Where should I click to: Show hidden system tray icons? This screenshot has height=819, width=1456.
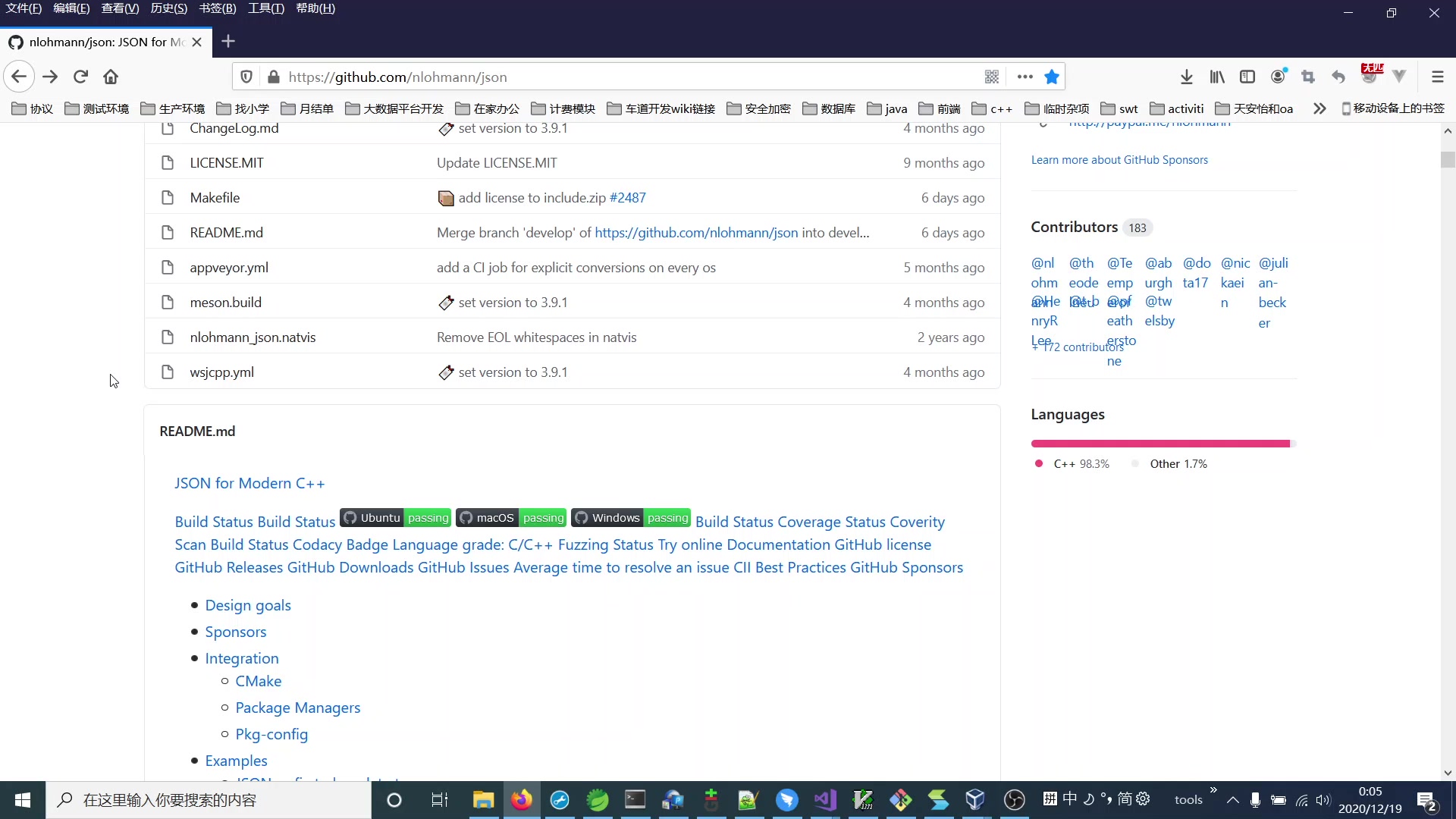click(x=1233, y=800)
